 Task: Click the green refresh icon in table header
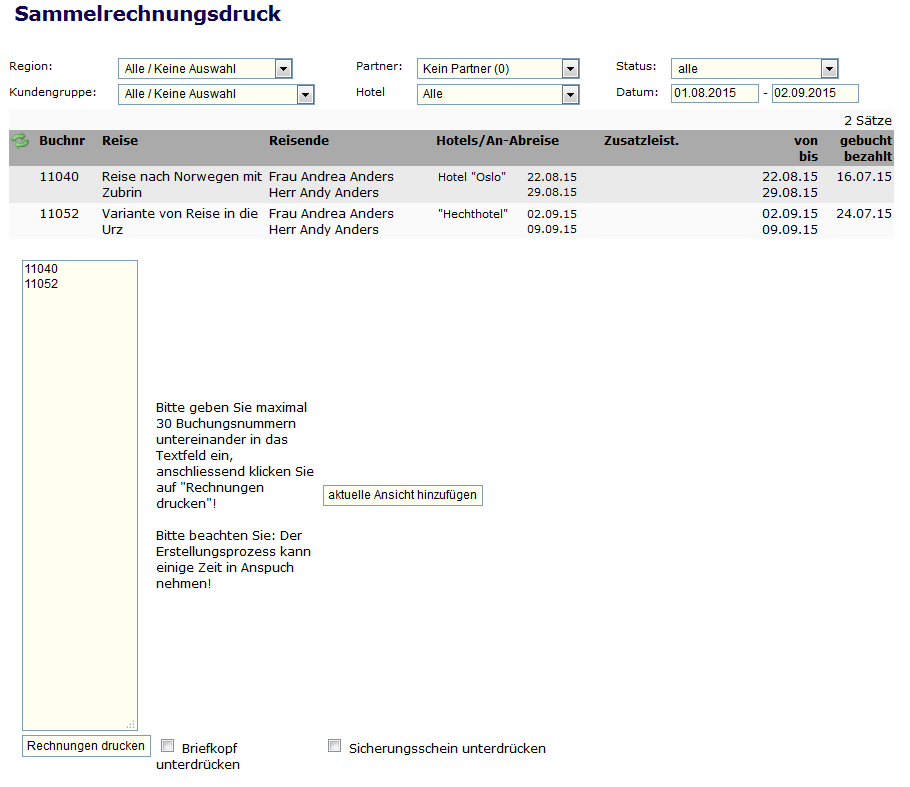(20, 141)
